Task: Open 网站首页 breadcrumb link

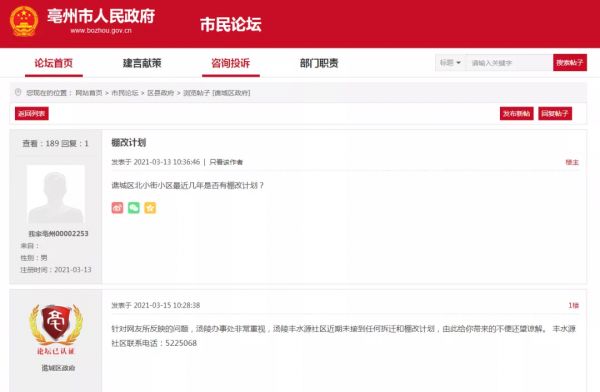Action: [89, 93]
